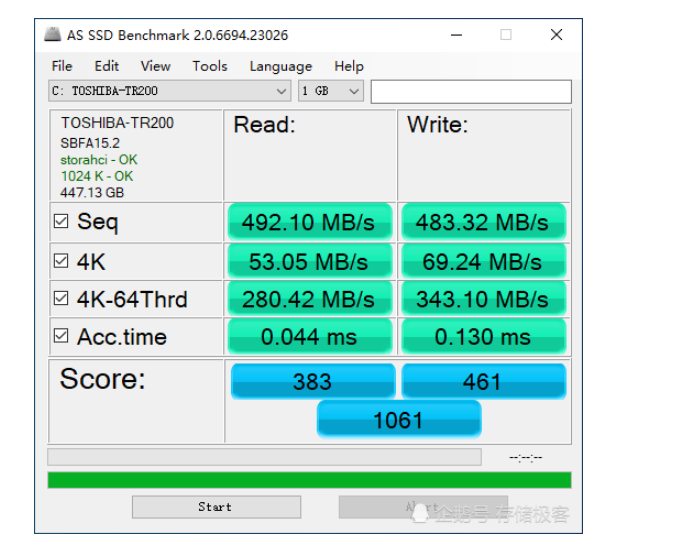This screenshot has height=539, width=699.
Task: Click the AS SSD Benchmark title bar icon
Action: click(53, 35)
